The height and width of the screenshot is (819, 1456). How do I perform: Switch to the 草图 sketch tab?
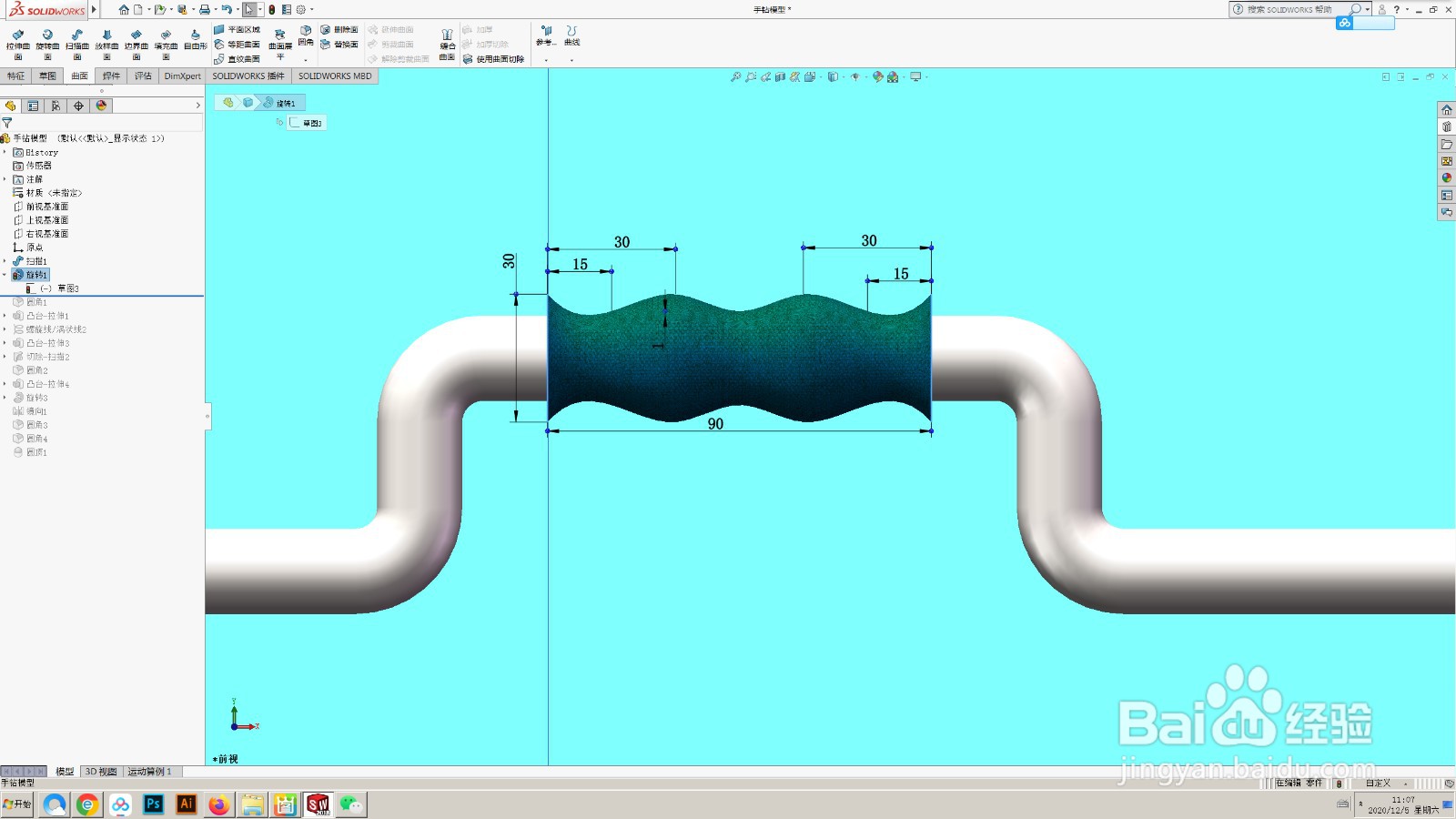point(47,76)
